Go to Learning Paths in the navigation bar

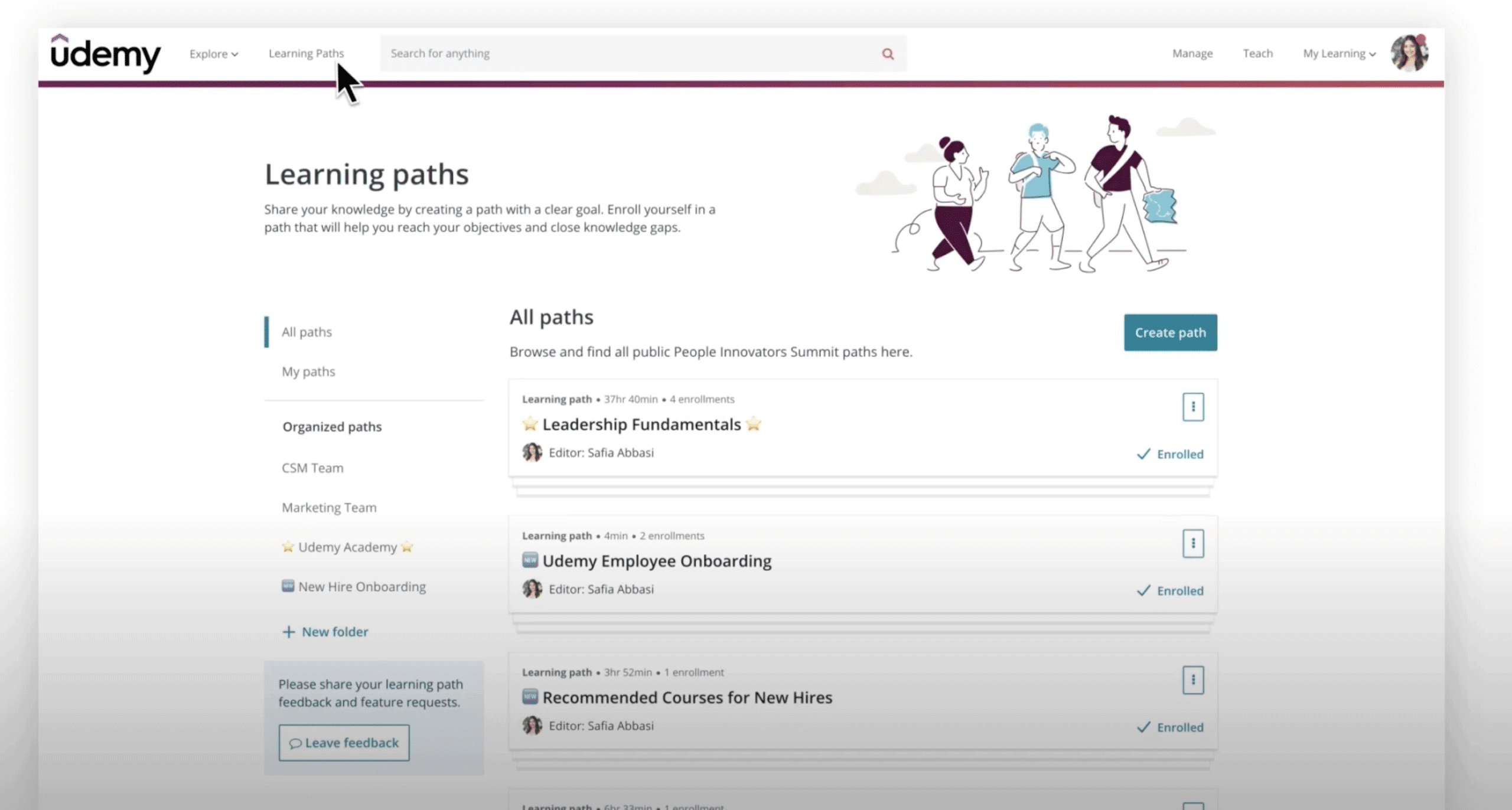tap(306, 54)
